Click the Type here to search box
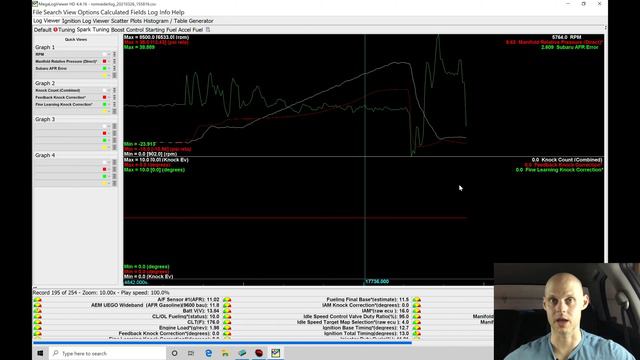This screenshot has width=640, height=360. tap(107, 353)
